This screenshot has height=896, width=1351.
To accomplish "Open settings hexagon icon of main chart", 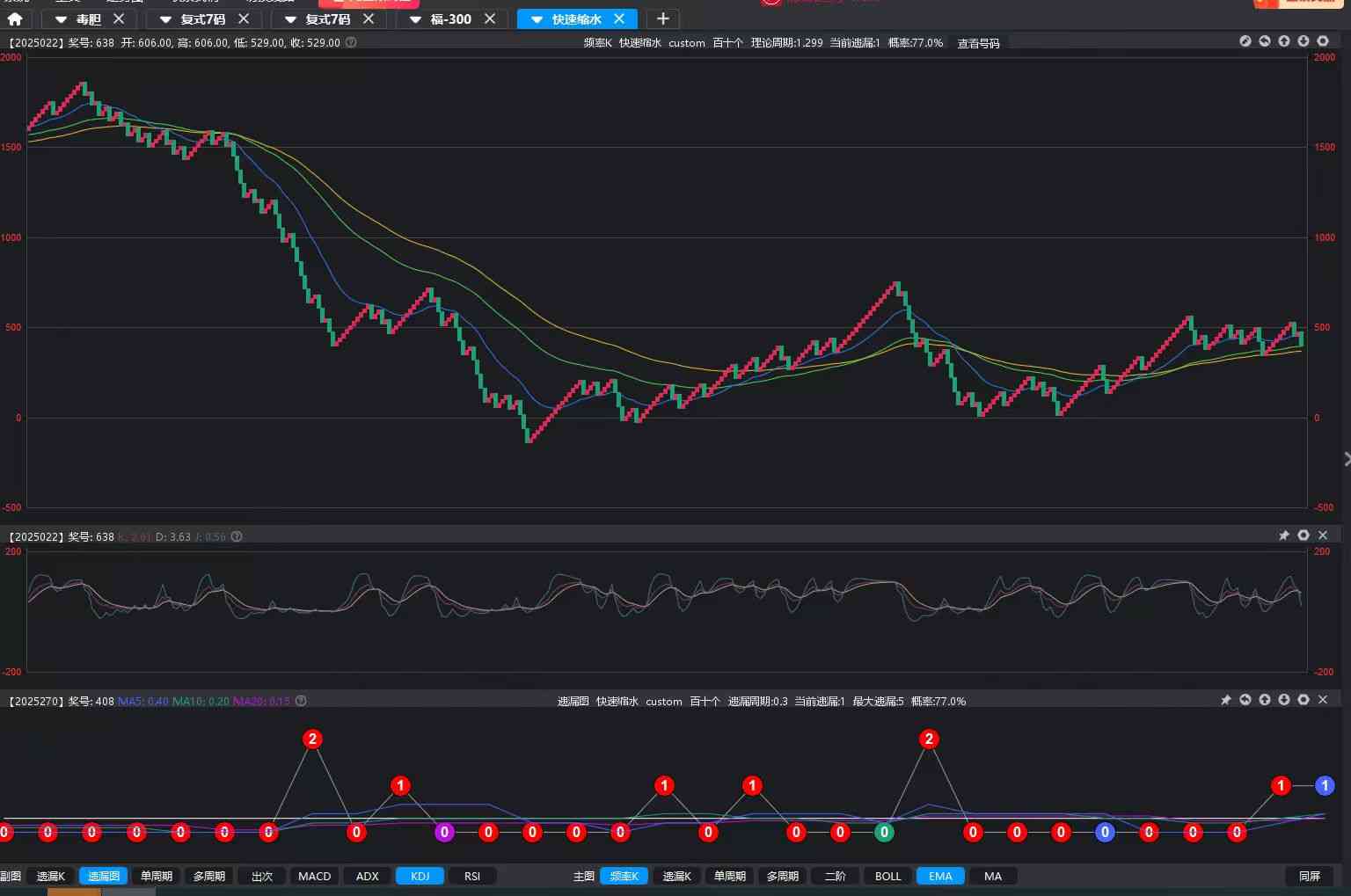I will tap(1323, 41).
